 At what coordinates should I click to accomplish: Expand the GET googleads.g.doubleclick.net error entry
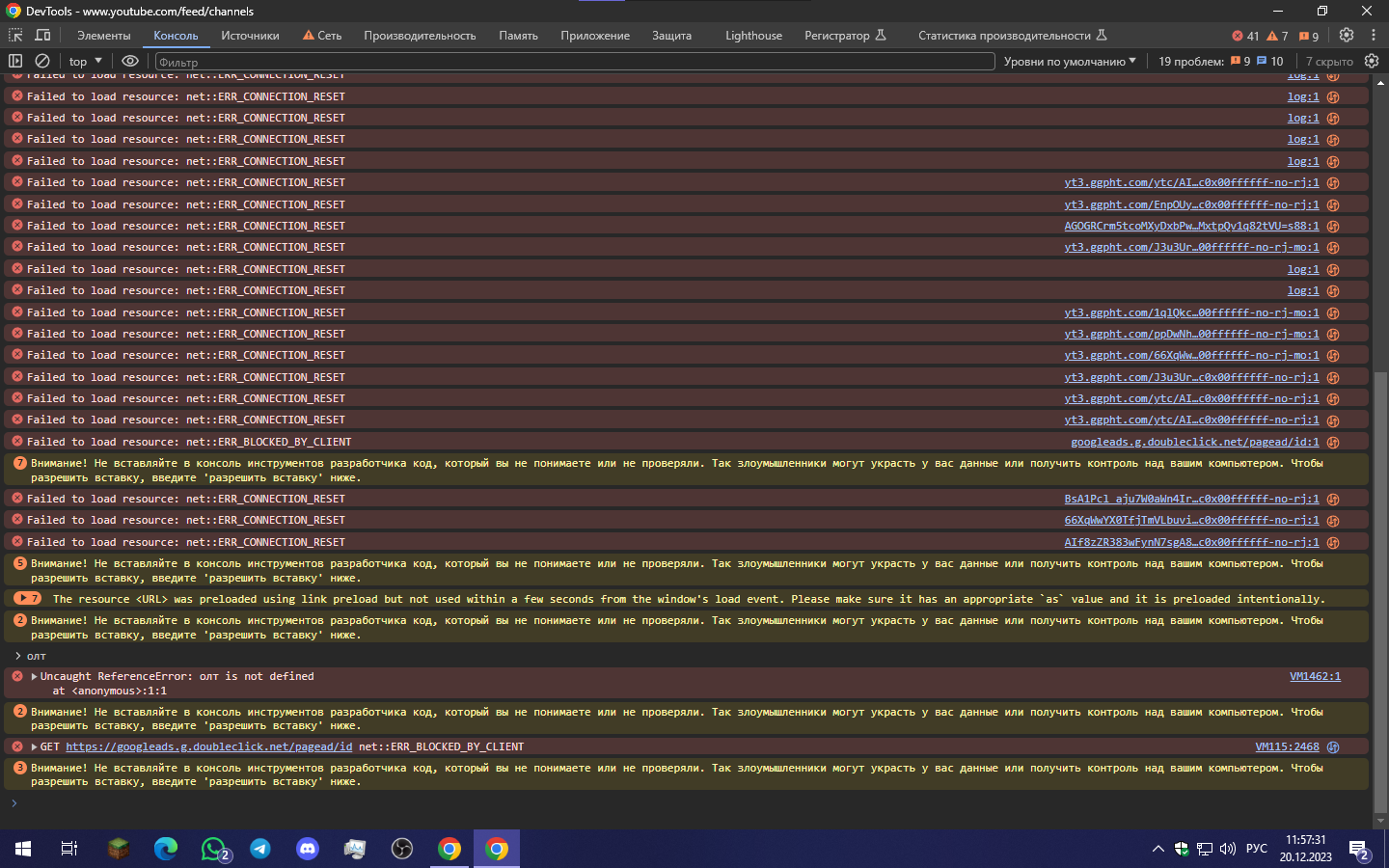(x=34, y=747)
